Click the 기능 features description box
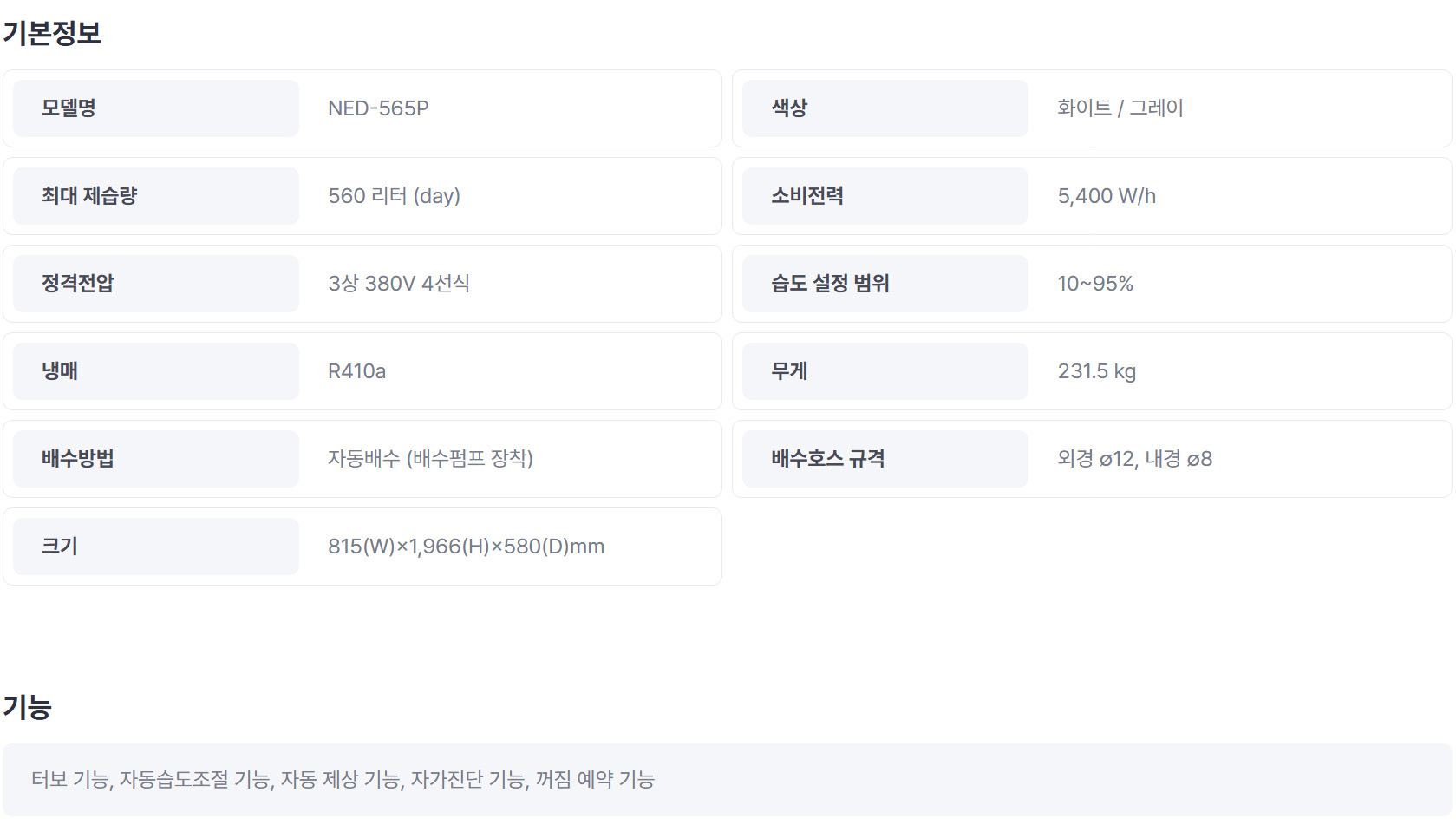The width and height of the screenshot is (1456, 825). click(728, 780)
